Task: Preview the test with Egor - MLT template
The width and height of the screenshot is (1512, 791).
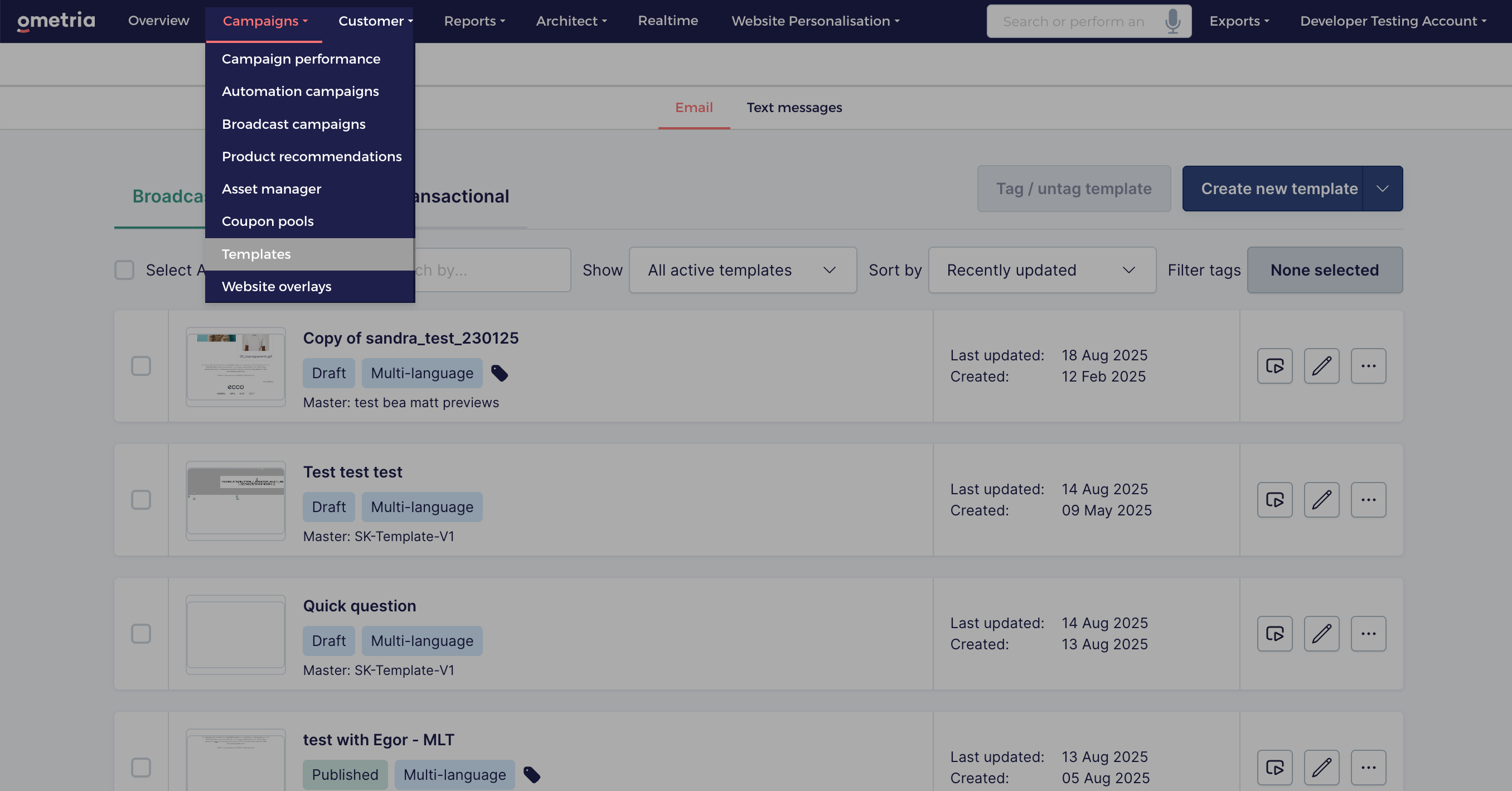Action: click(x=1275, y=768)
